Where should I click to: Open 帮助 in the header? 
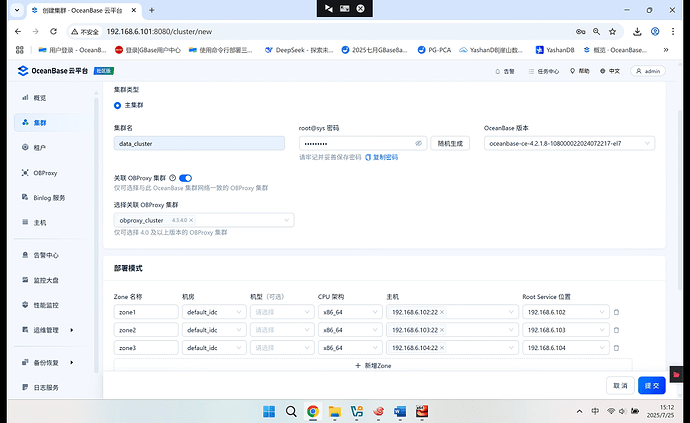[580, 71]
